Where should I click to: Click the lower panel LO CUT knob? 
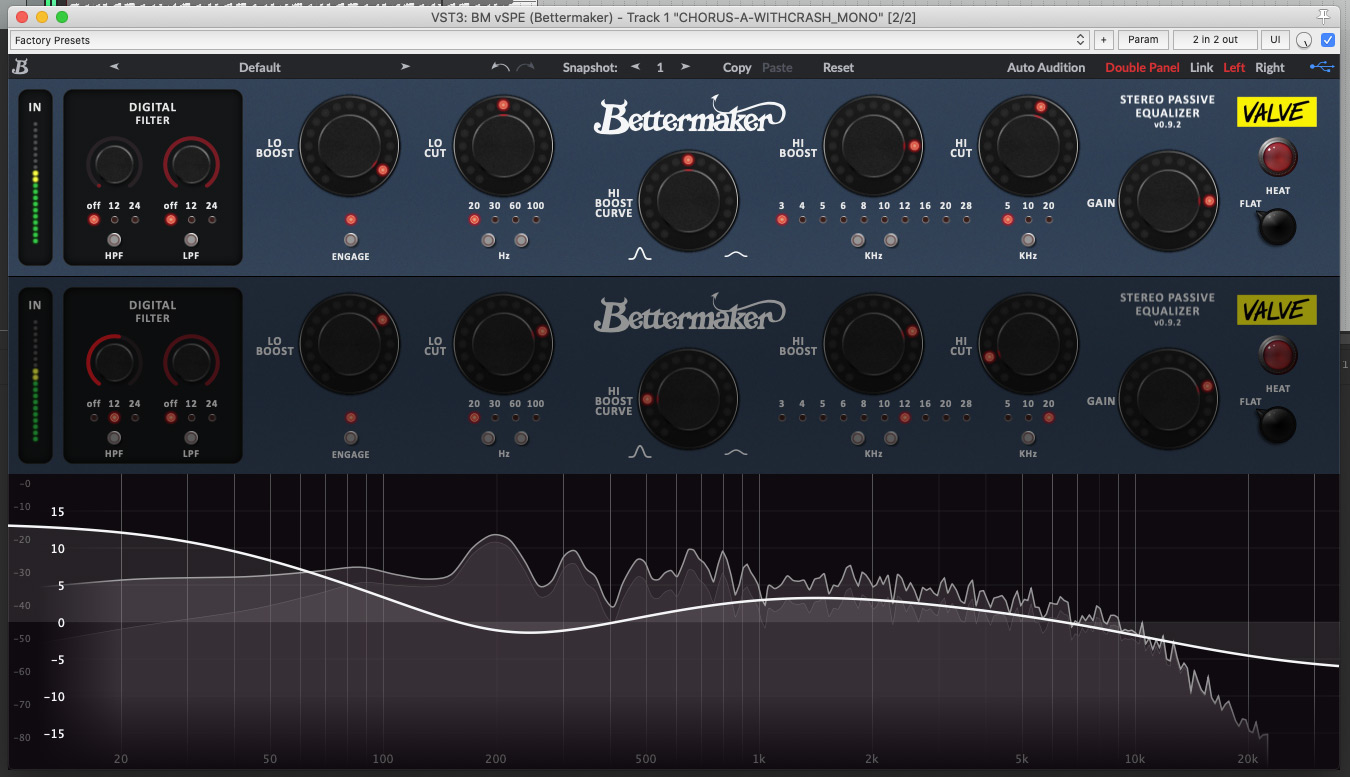(x=503, y=344)
